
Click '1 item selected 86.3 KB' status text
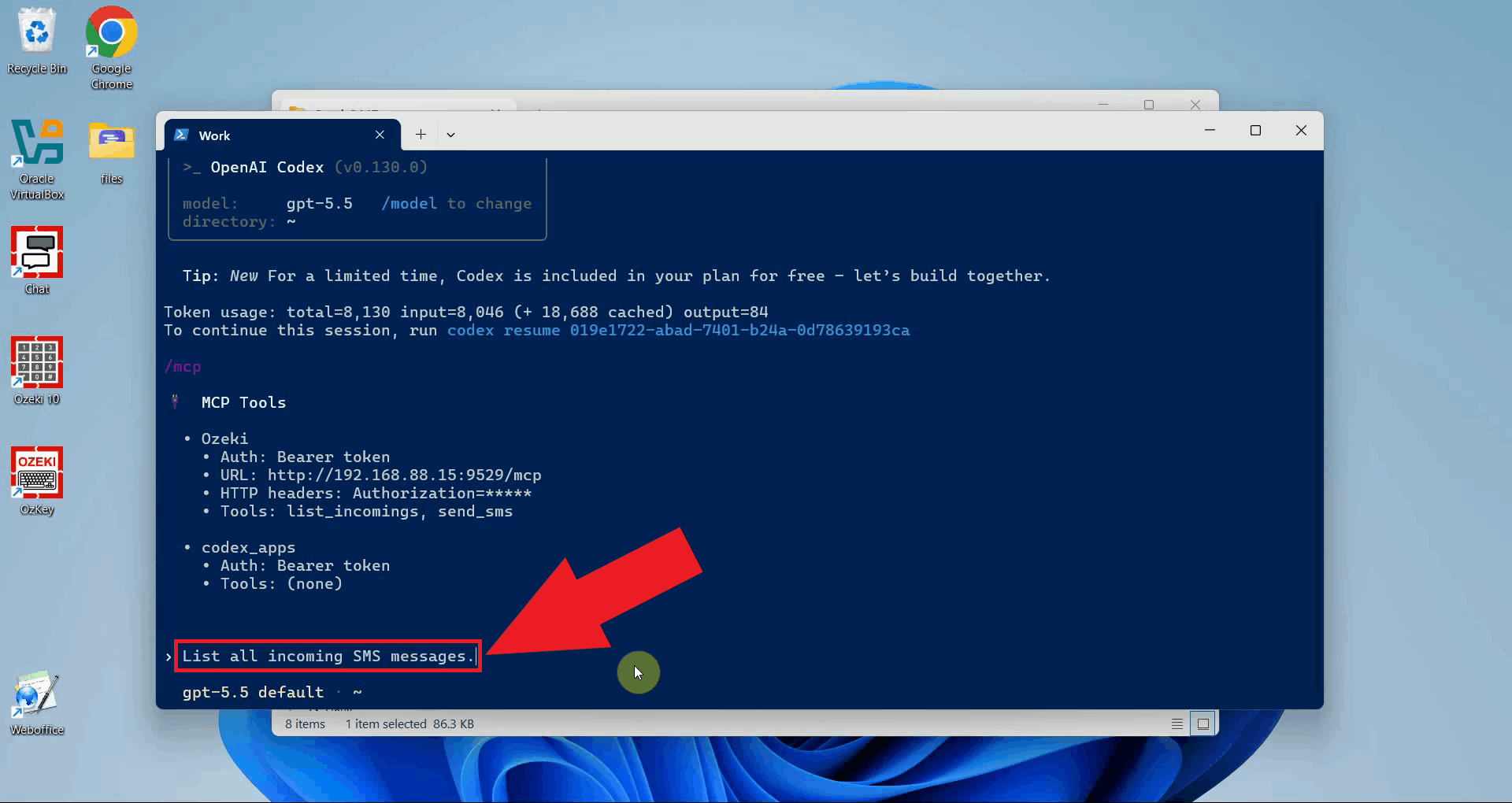(409, 723)
